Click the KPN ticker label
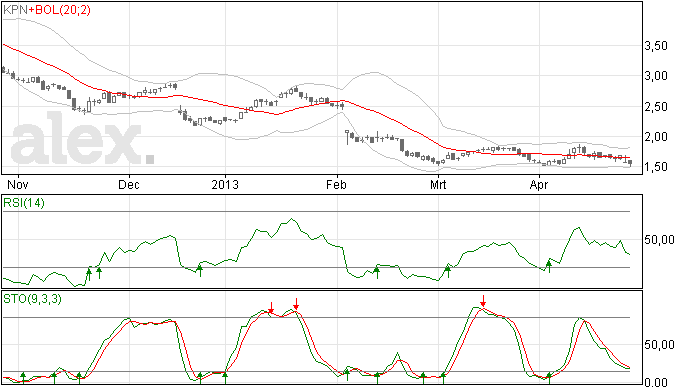 (15, 10)
